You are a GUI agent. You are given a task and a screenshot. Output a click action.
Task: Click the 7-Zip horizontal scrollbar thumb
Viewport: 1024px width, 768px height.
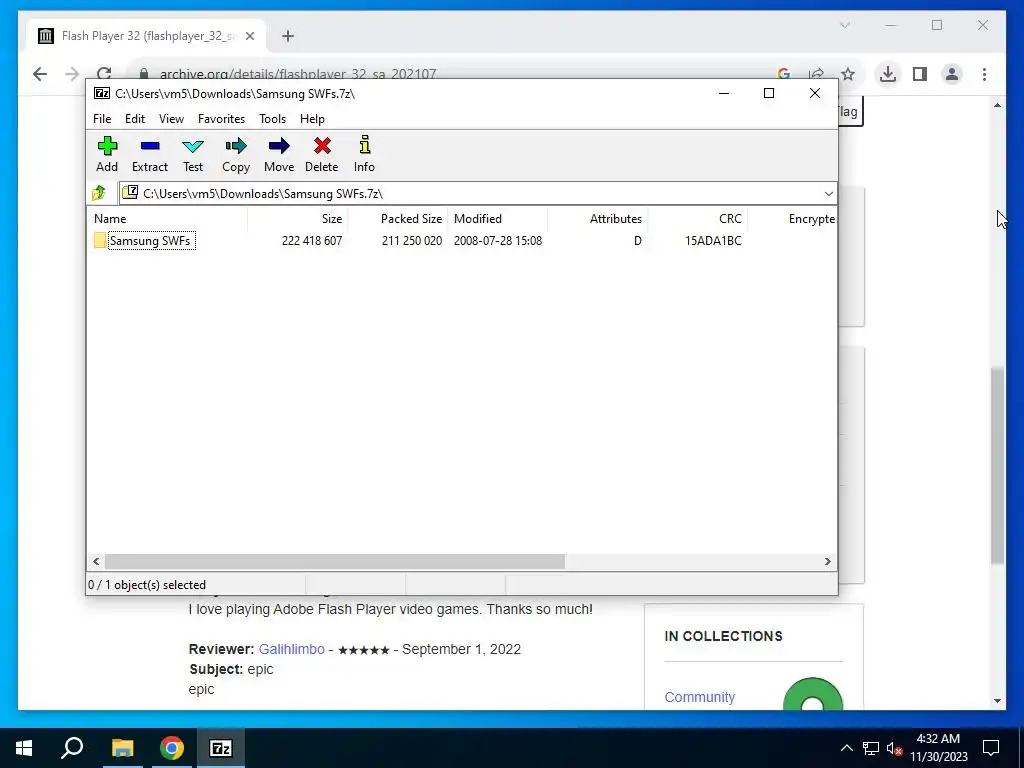pyautogui.click(x=334, y=562)
